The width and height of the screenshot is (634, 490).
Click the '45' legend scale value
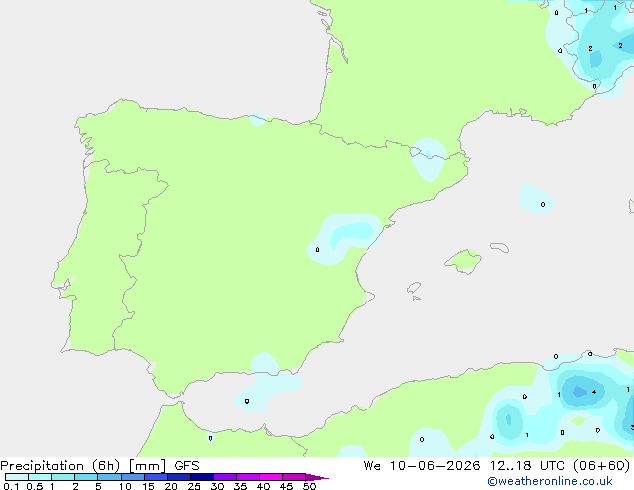(286, 486)
